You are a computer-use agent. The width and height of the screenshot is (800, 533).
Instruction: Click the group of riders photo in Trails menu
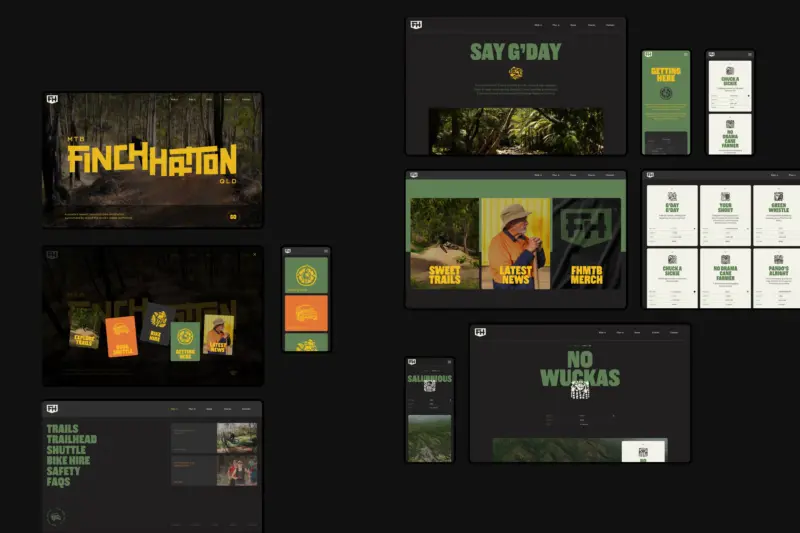(237, 470)
